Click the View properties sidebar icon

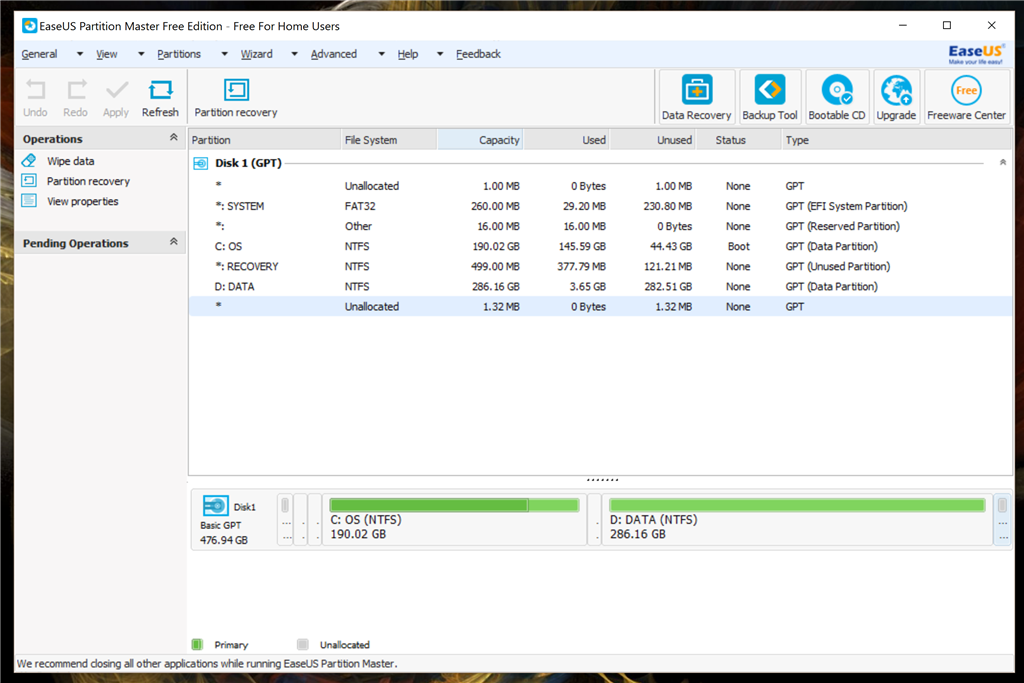click(29, 200)
